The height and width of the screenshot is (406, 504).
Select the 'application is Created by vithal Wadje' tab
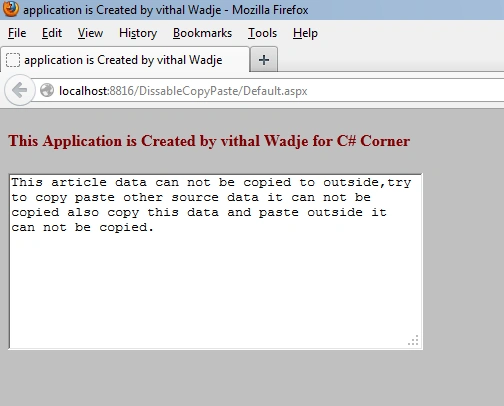click(125, 60)
